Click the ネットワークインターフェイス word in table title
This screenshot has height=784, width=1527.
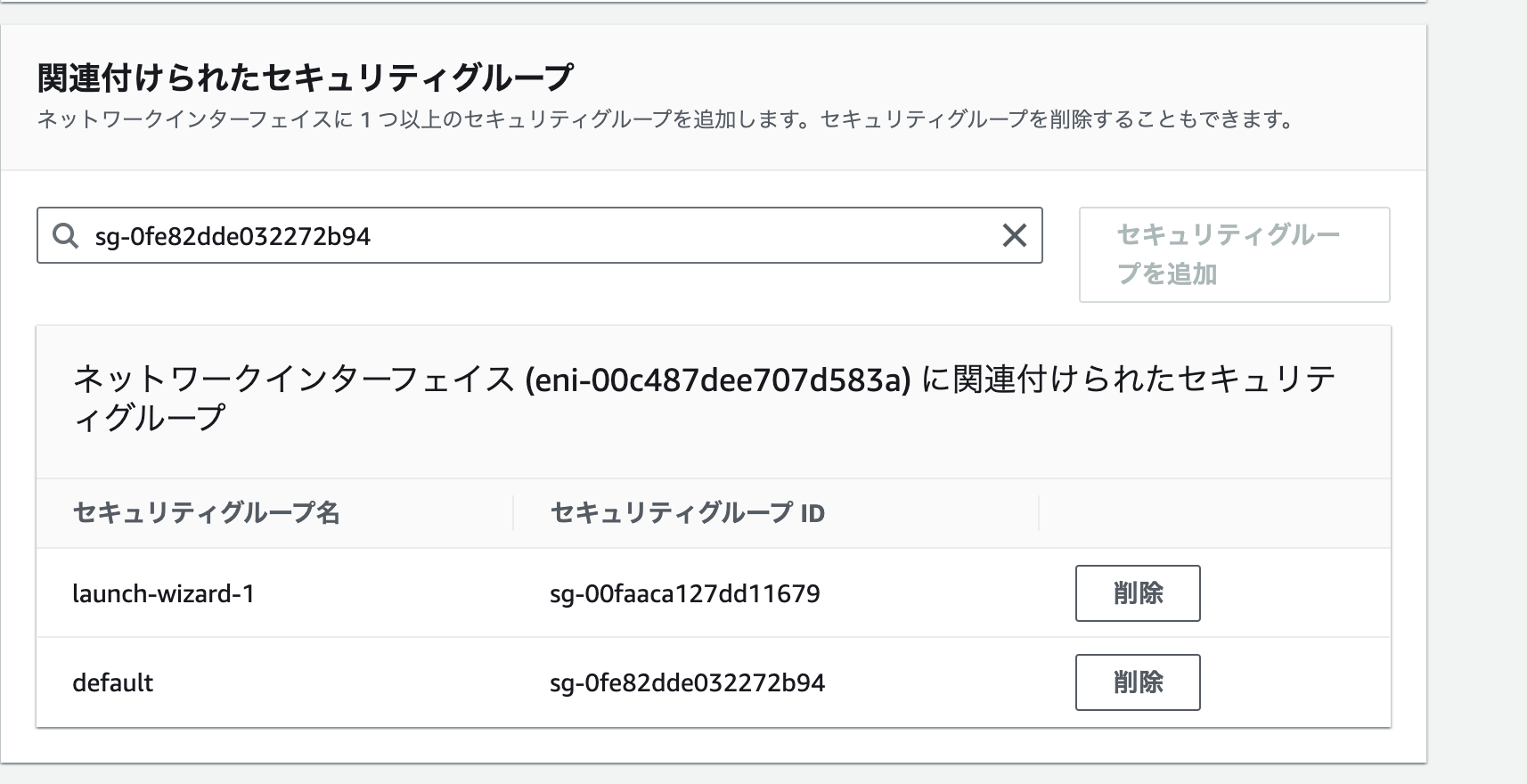(294, 380)
